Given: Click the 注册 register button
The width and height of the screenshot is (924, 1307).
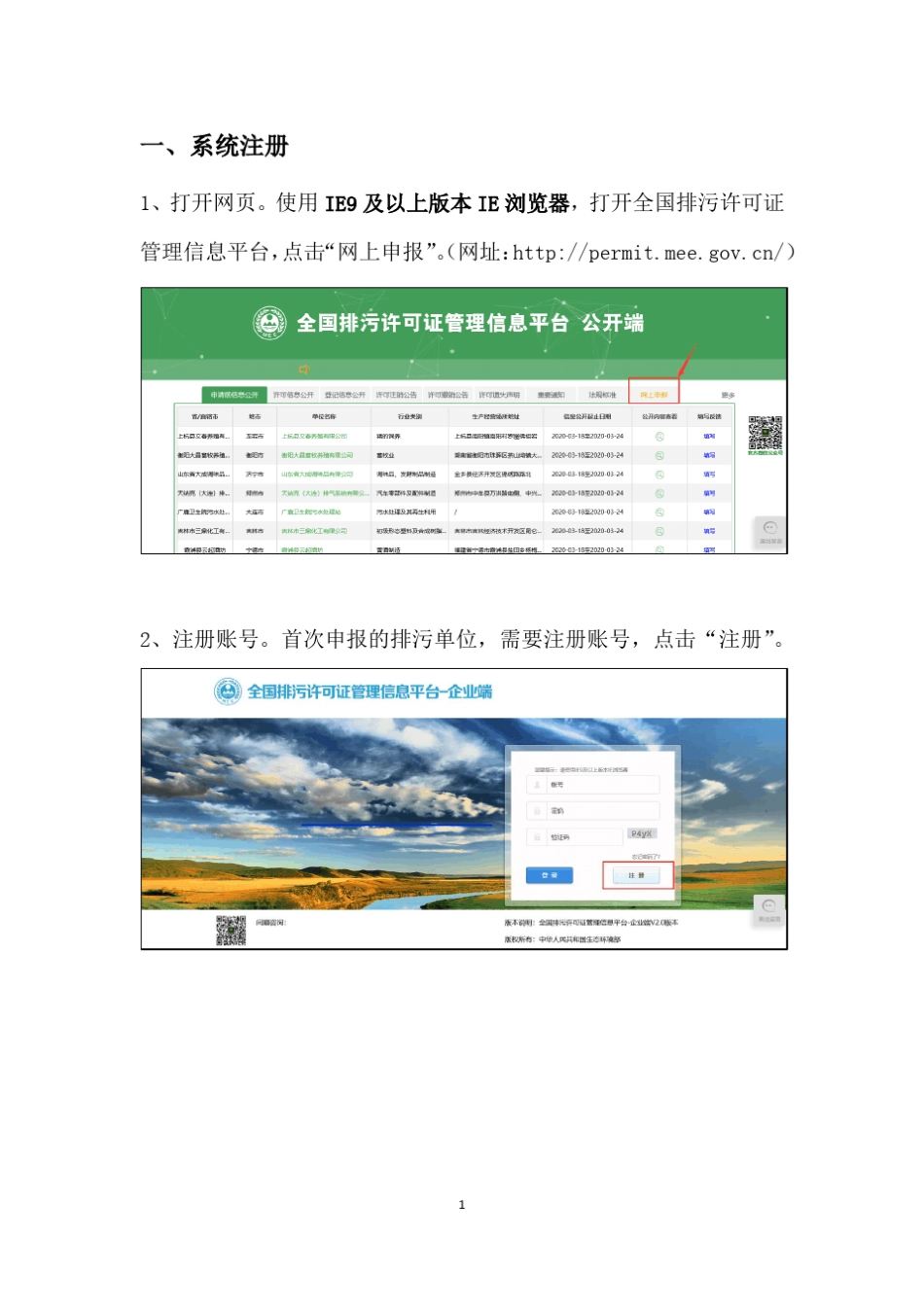Looking at the screenshot, I should [637, 876].
